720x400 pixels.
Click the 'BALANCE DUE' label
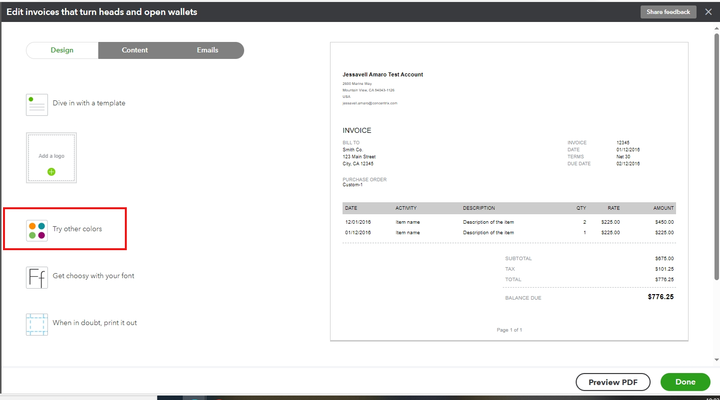pyautogui.click(x=523, y=298)
